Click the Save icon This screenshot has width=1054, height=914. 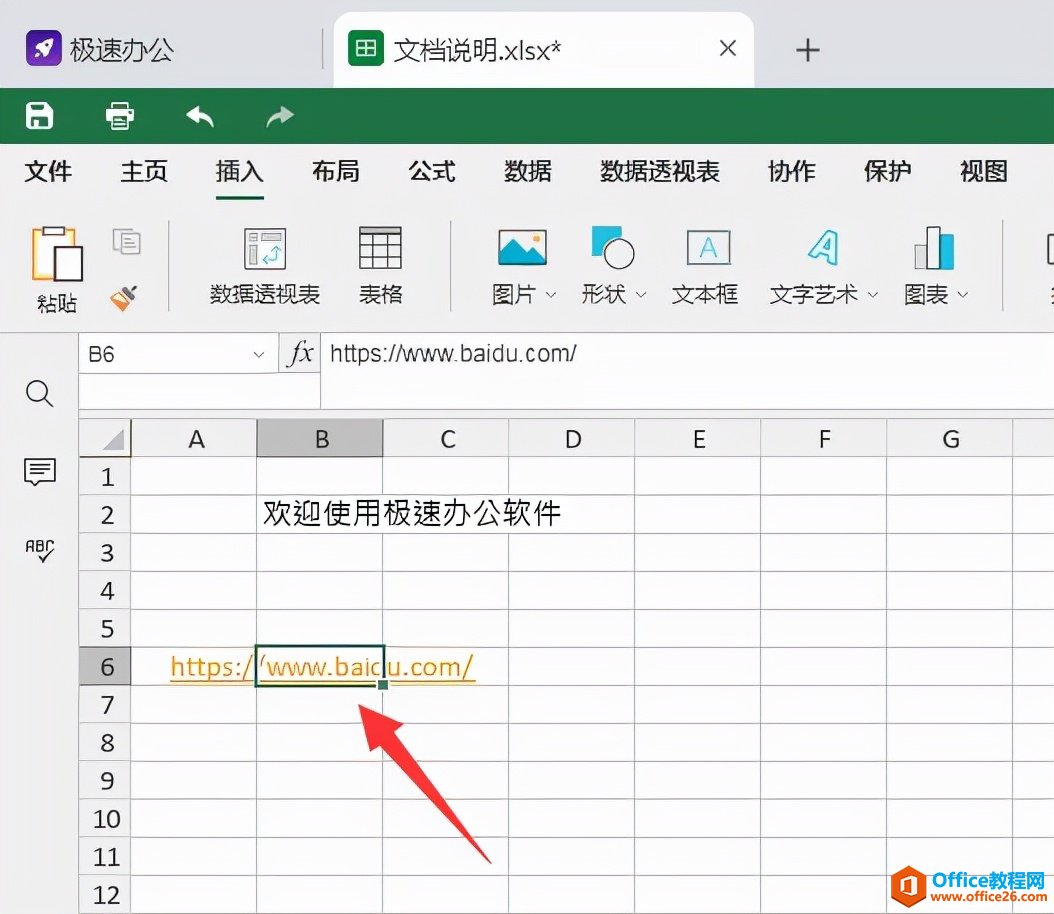(38, 116)
